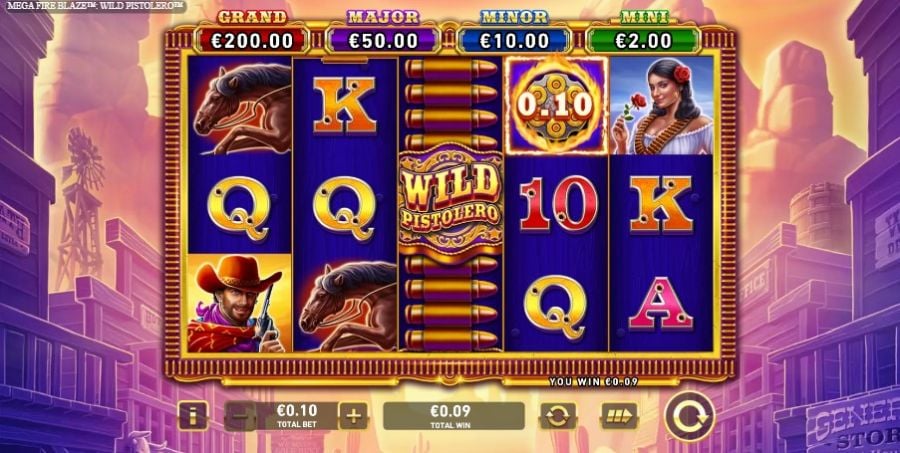Spin the reels with round spin button
Image resolution: width=900 pixels, height=453 pixels.
(690, 416)
